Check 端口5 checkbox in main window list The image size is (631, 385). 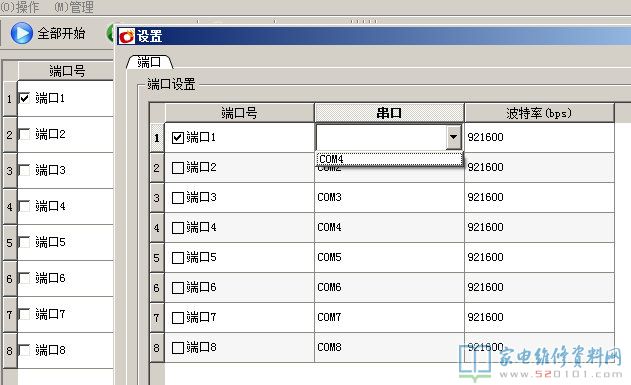(25, 242)
